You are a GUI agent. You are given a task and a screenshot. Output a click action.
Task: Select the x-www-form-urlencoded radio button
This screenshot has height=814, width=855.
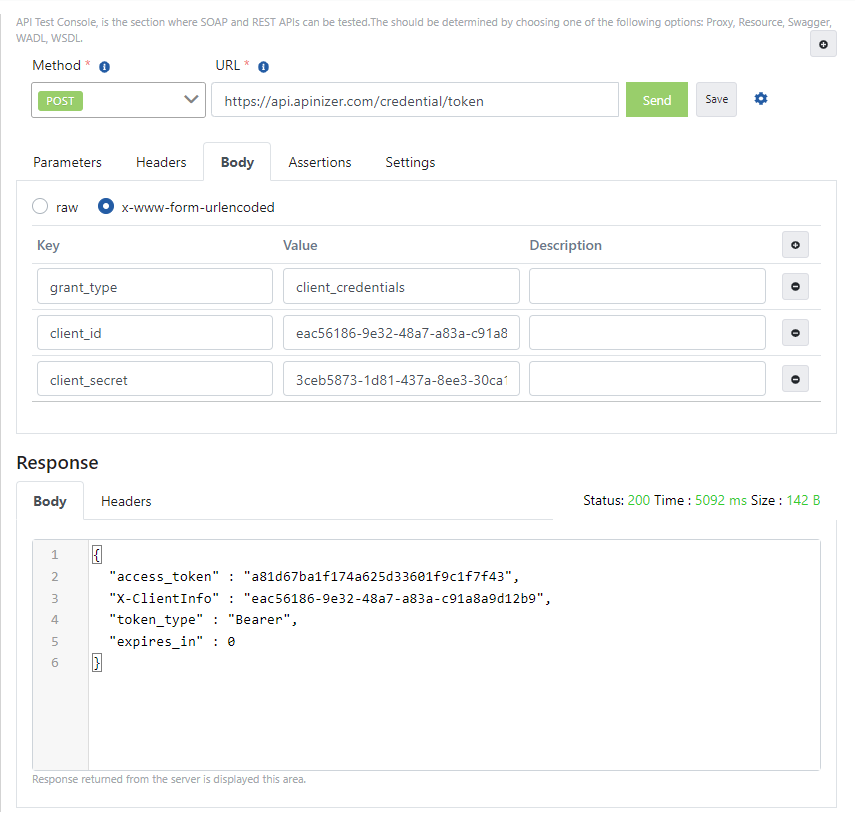point(106,207)
